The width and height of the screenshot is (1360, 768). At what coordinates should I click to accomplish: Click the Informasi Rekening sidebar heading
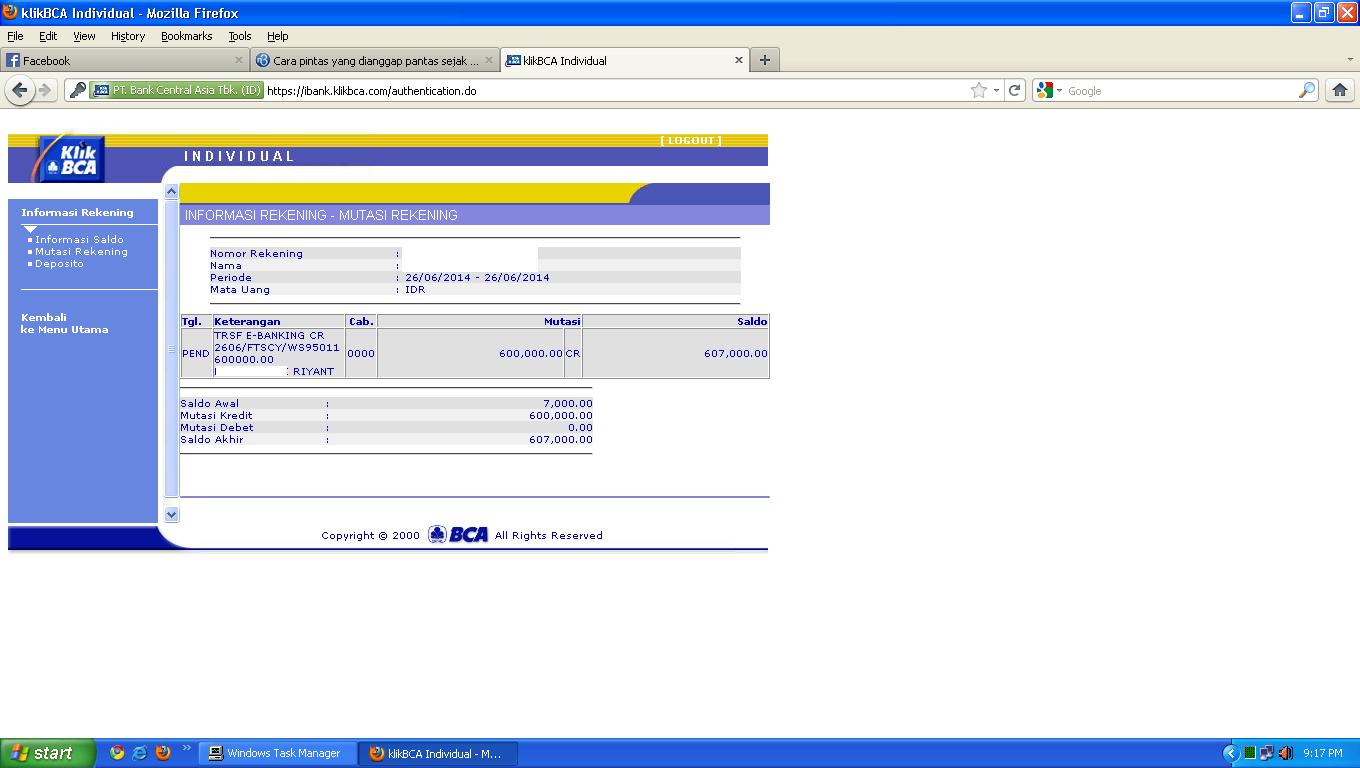[77, 212]
